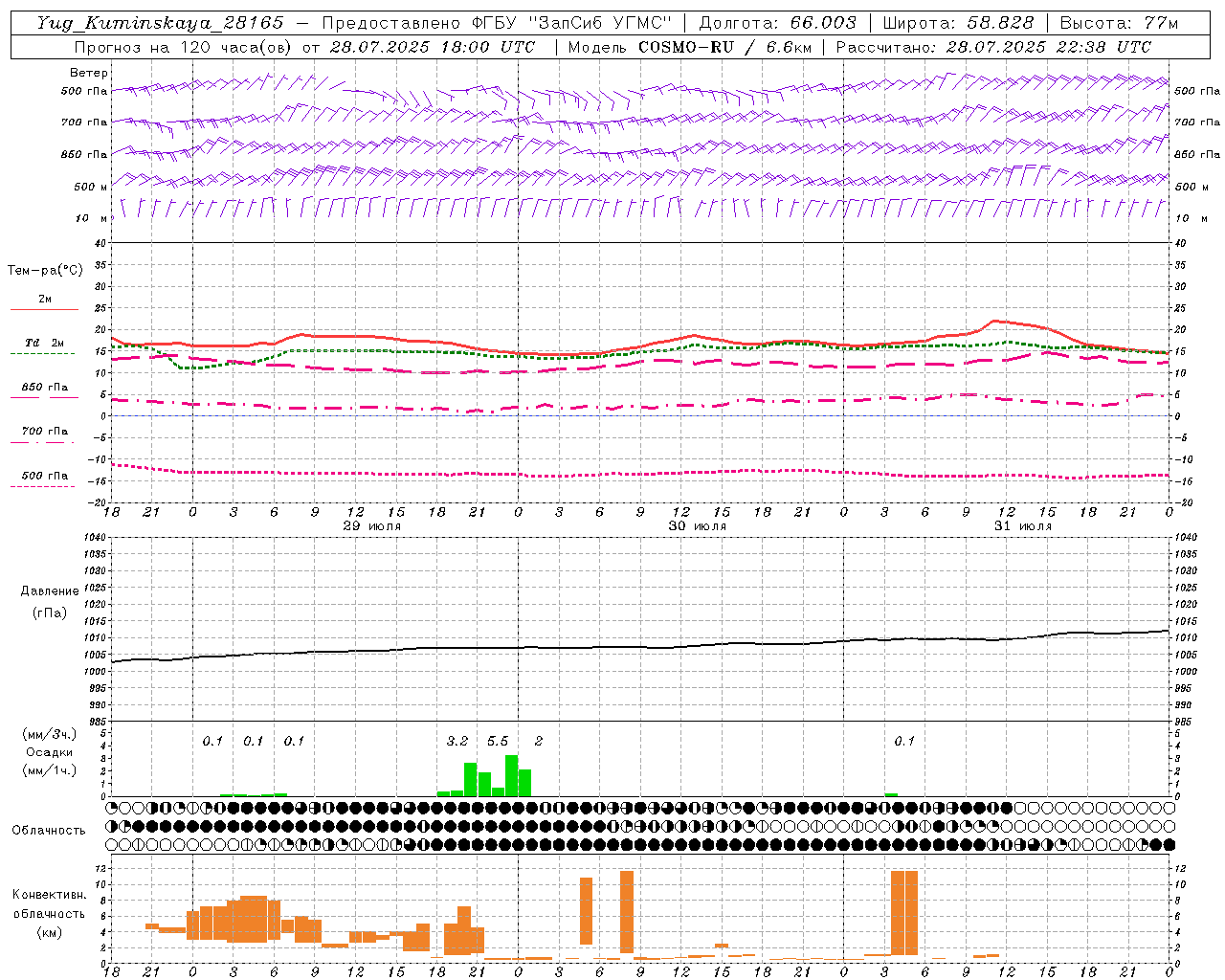Click the "Конвективн." convective cloud label

pos(50,895)
